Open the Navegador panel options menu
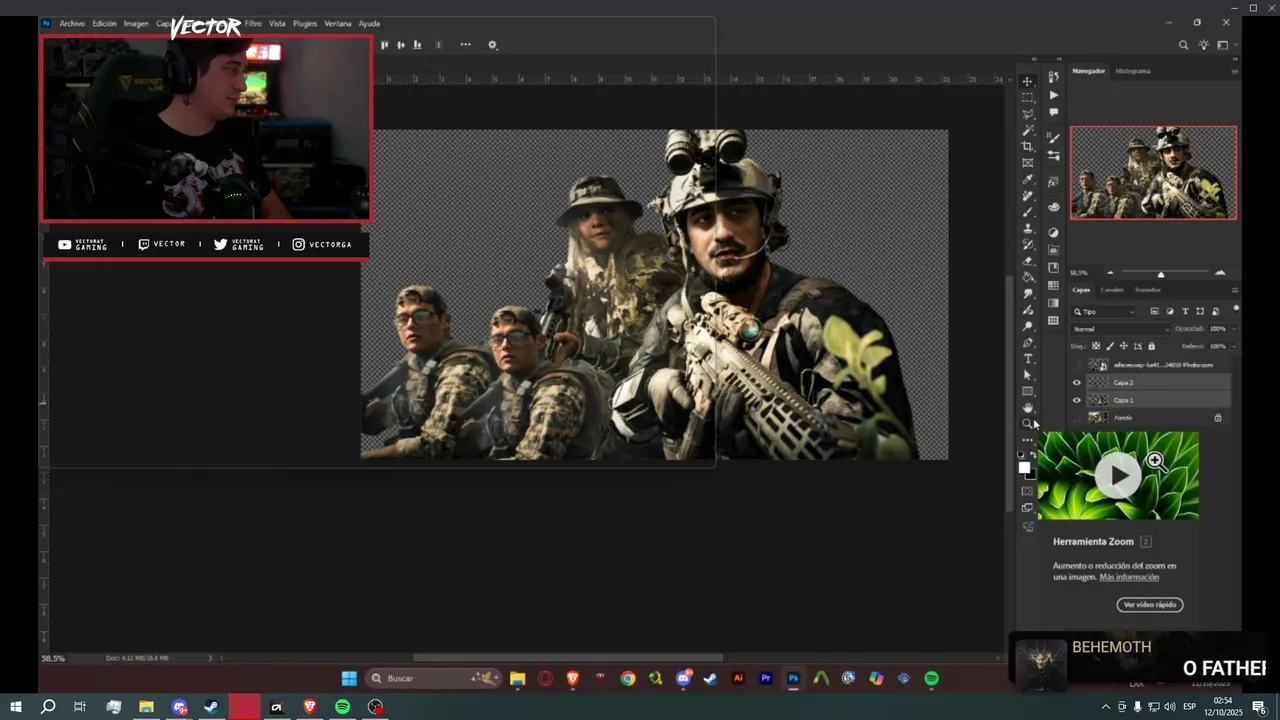Screen dimensions: 1280x720 tap(1235, 71)
